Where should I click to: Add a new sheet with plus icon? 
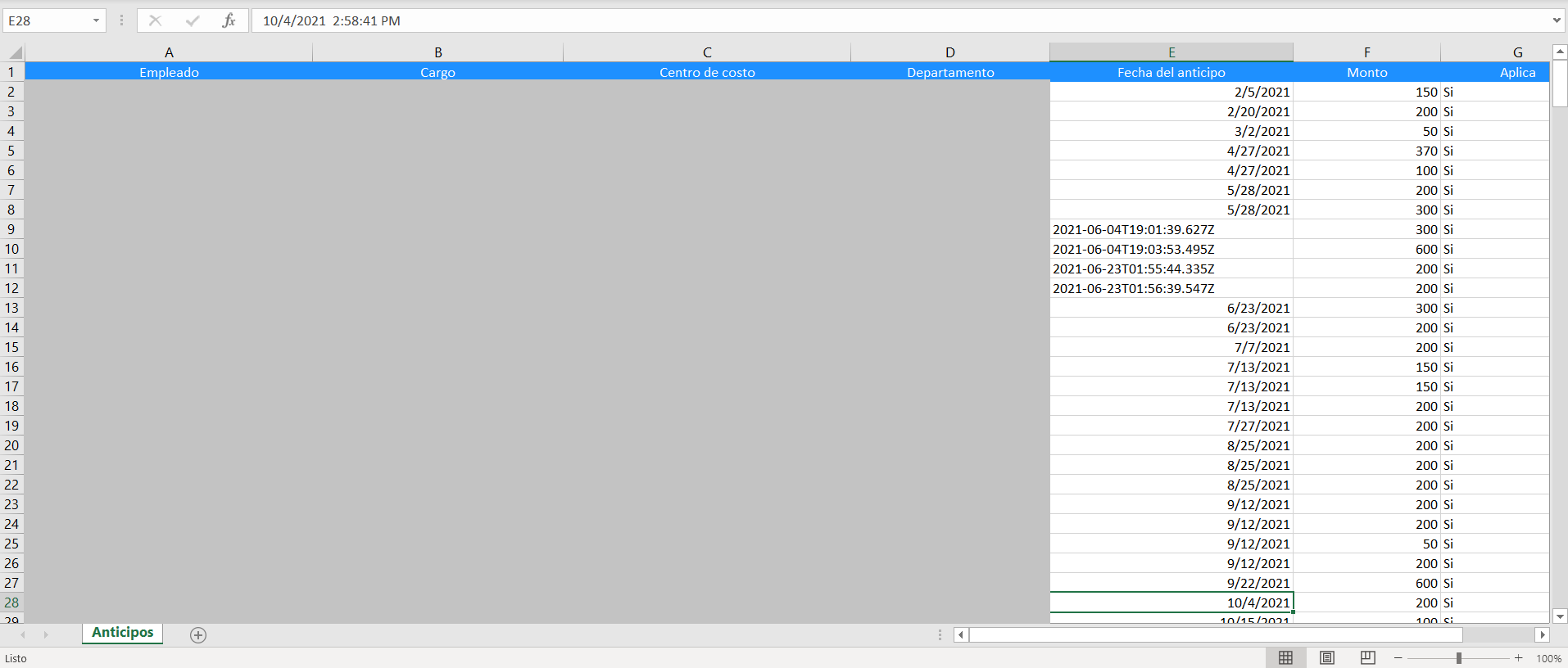[x=198, y=634]
